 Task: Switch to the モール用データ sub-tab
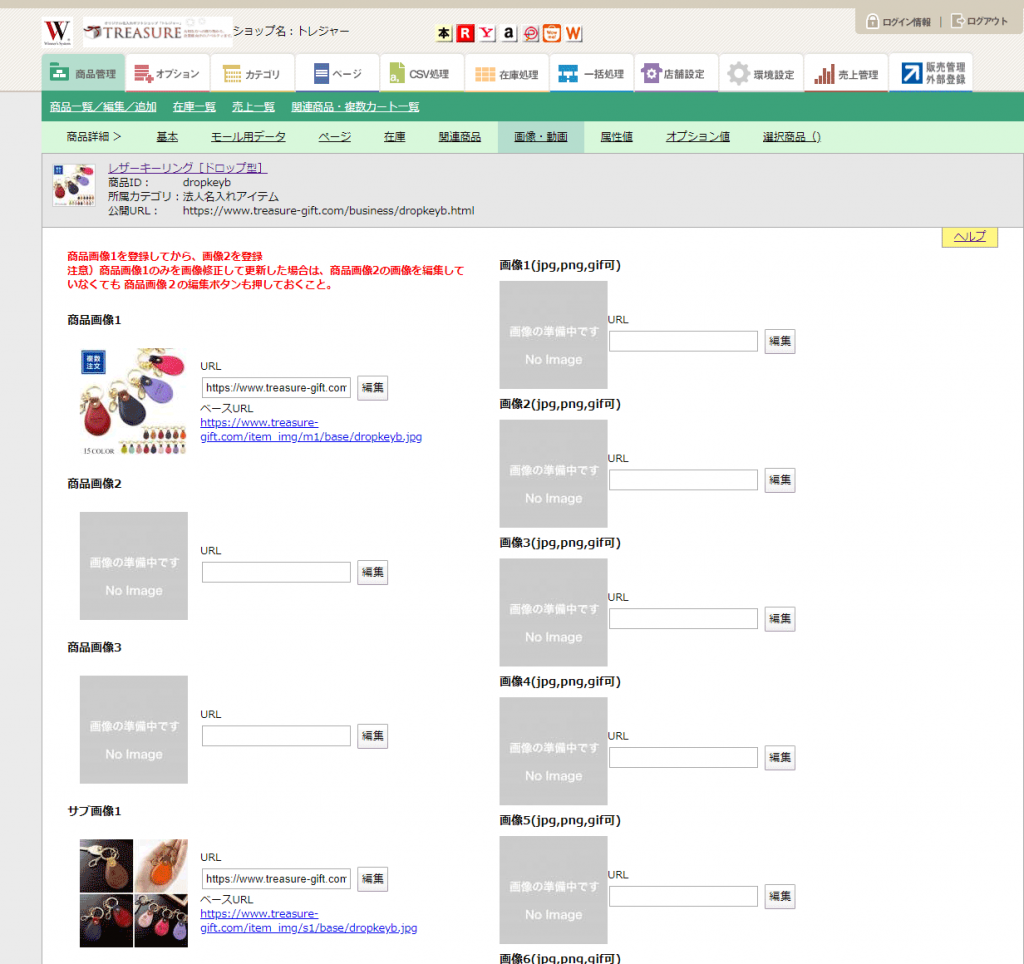(x=248, y=137)
